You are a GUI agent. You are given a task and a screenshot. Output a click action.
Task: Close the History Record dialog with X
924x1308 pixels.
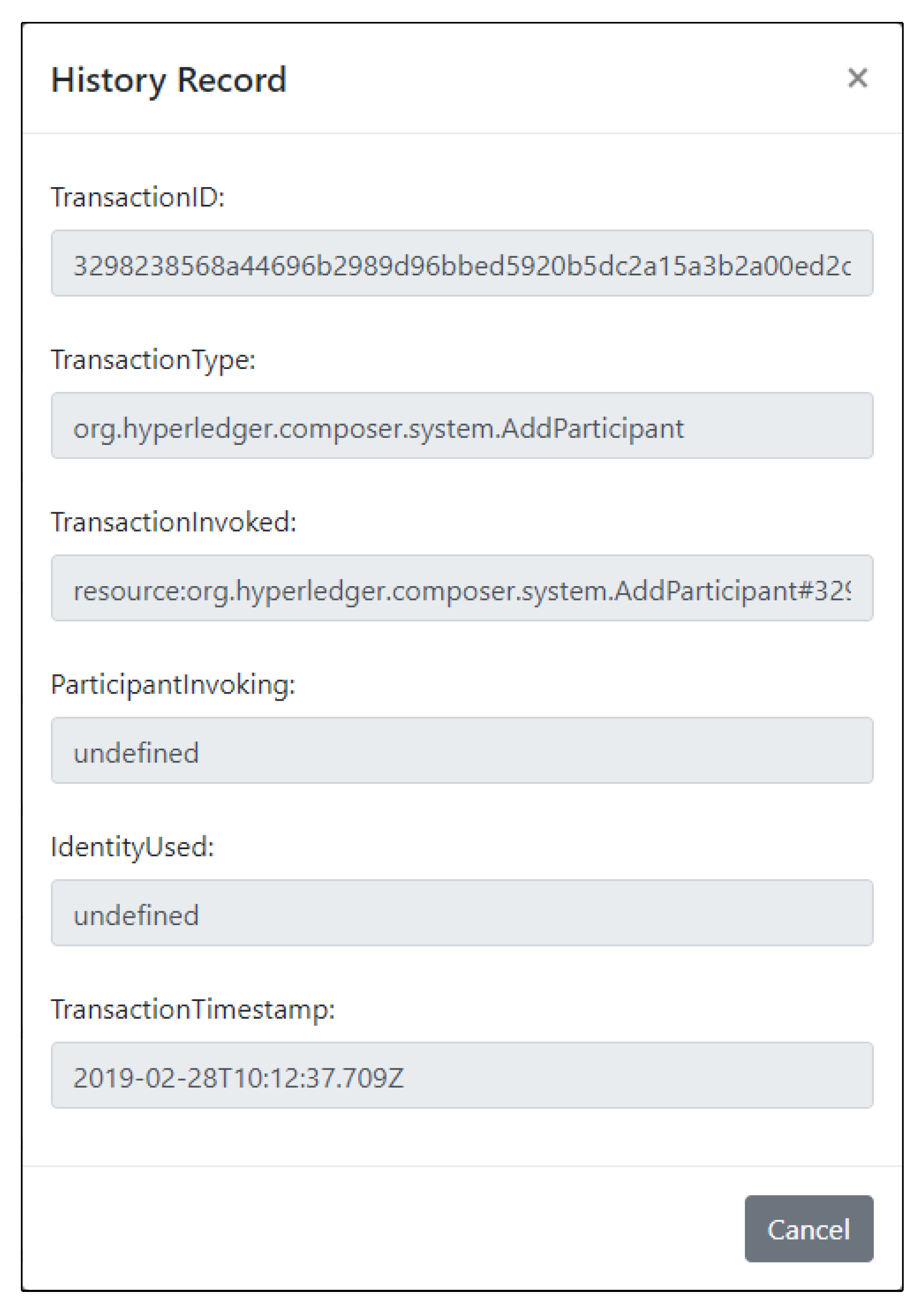(857, 78)
